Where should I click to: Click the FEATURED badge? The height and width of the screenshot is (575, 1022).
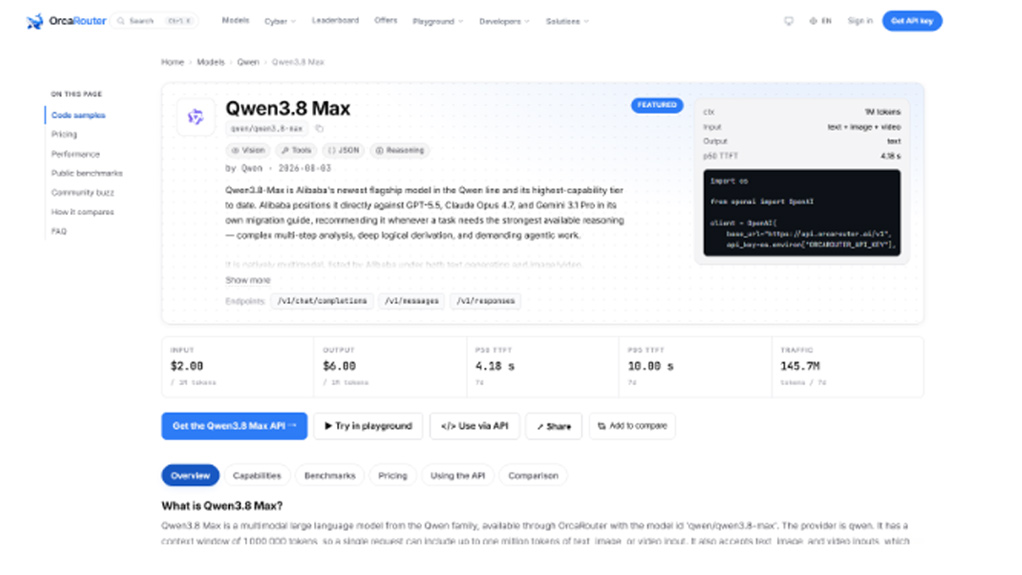656,105
